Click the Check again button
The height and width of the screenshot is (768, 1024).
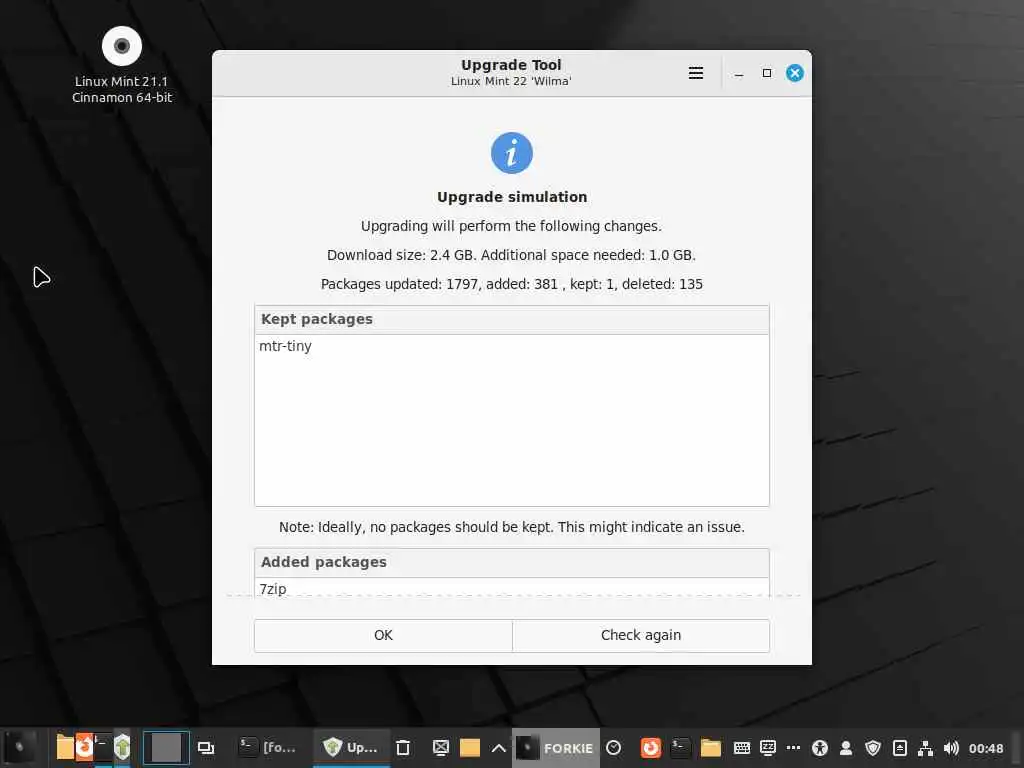(x=641, y=635)
